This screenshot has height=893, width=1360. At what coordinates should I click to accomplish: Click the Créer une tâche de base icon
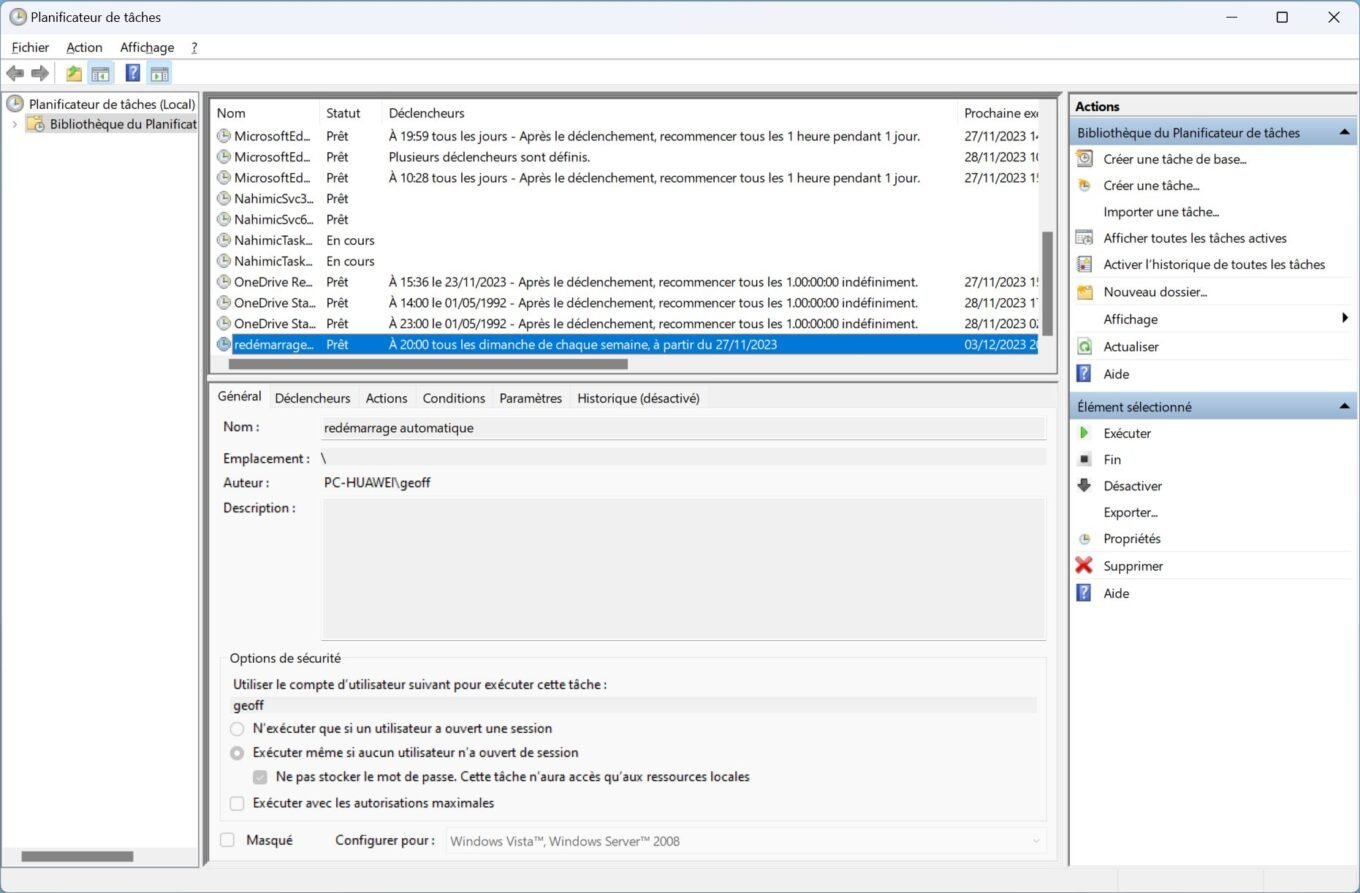1084,158
